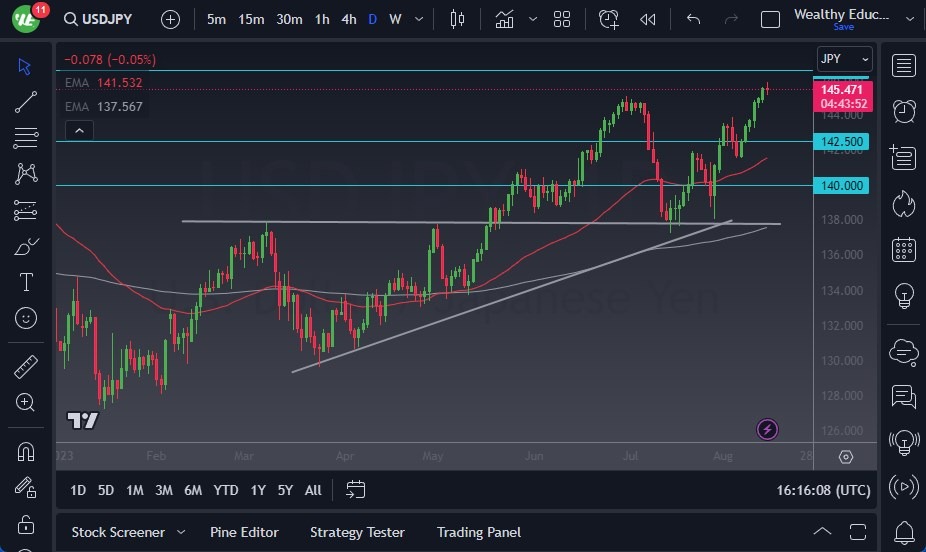Click the Zoom In magnifier tool
Image resolution: width=926 pixels, height=552 pixels.
pyautogui.click(x=27, y=403)
